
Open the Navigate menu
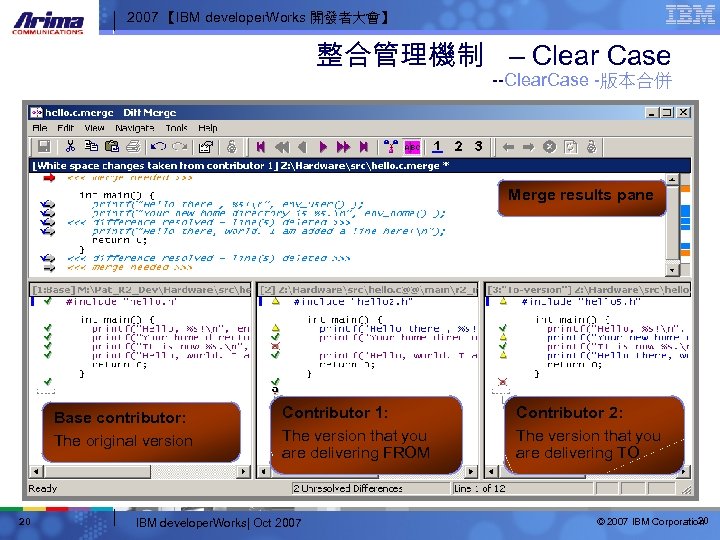[x=135, y=128]
